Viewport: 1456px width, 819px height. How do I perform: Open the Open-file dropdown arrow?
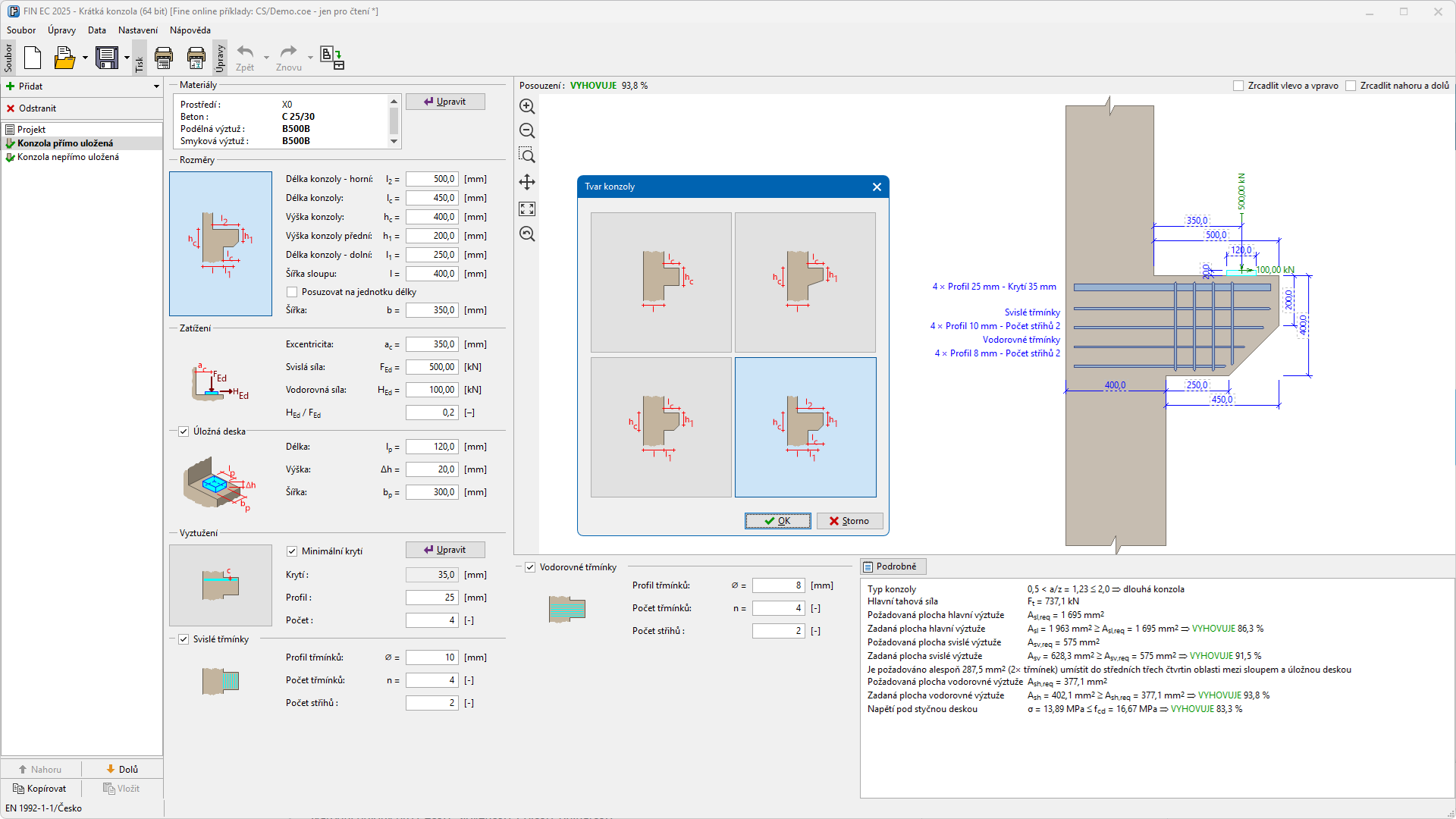click(x=85, y=58)
